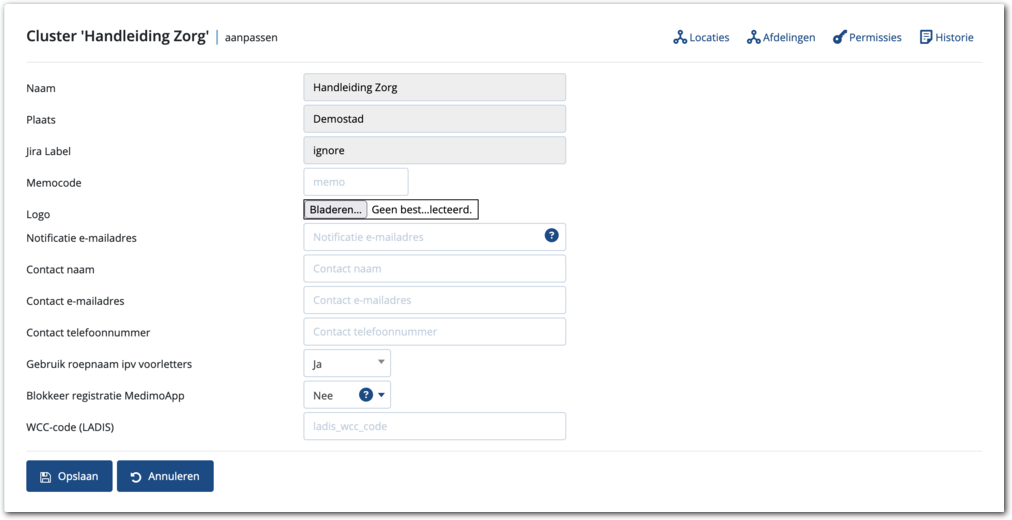This screenshot has height=520, width=1012.
Task: Open the Gebruik roepnaam ipv voorletters dropdown
Action: [346, 364]
